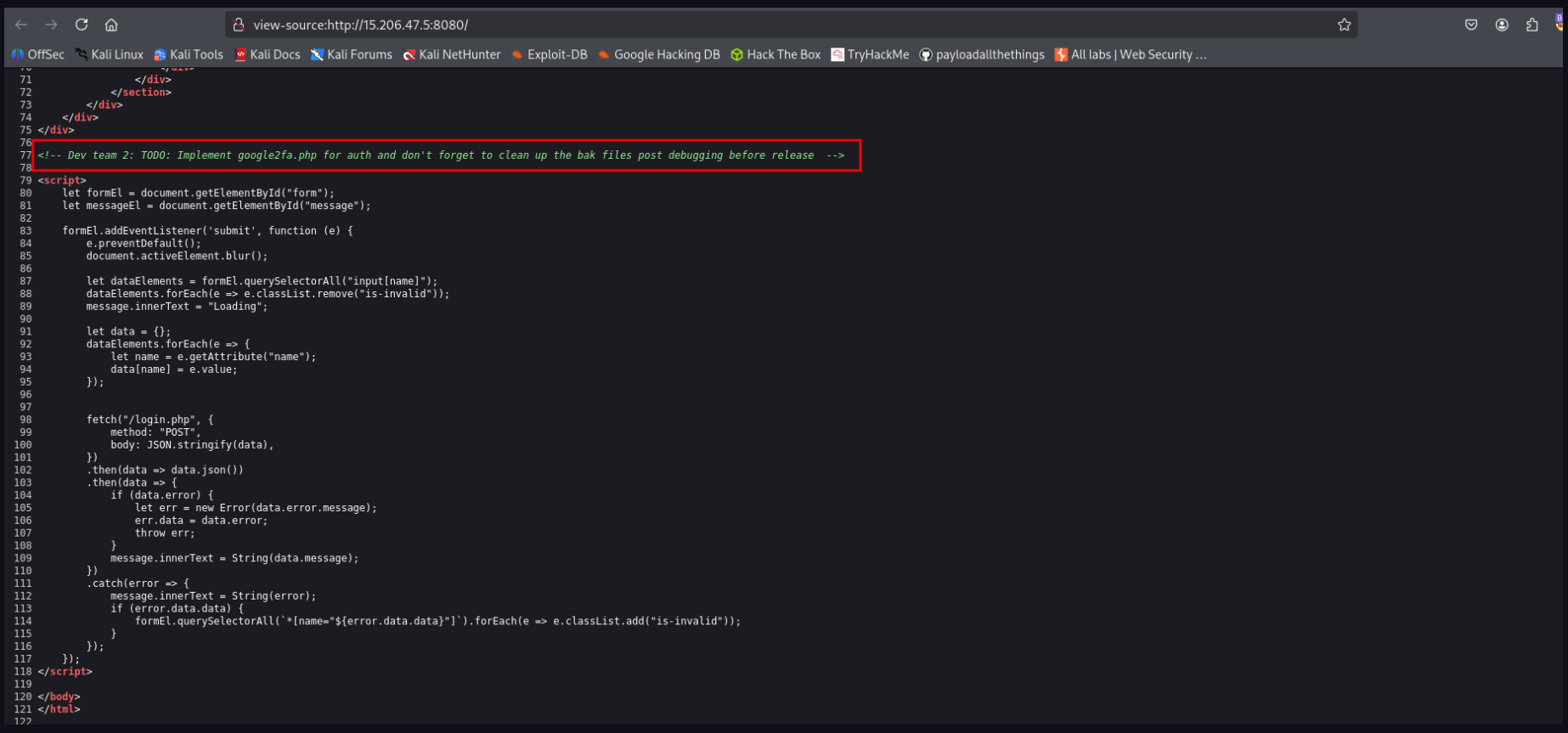Click the e.preventDefault(); line

[144, 244]
